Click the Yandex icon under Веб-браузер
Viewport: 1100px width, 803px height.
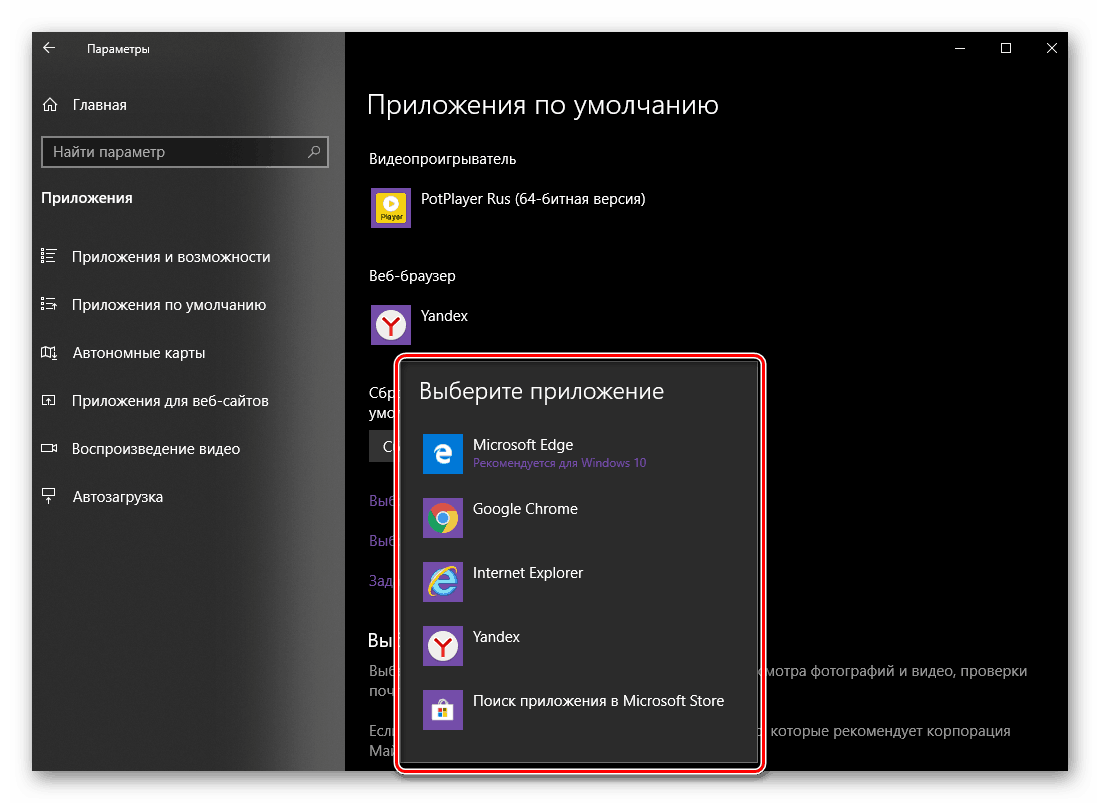point(390,324)
